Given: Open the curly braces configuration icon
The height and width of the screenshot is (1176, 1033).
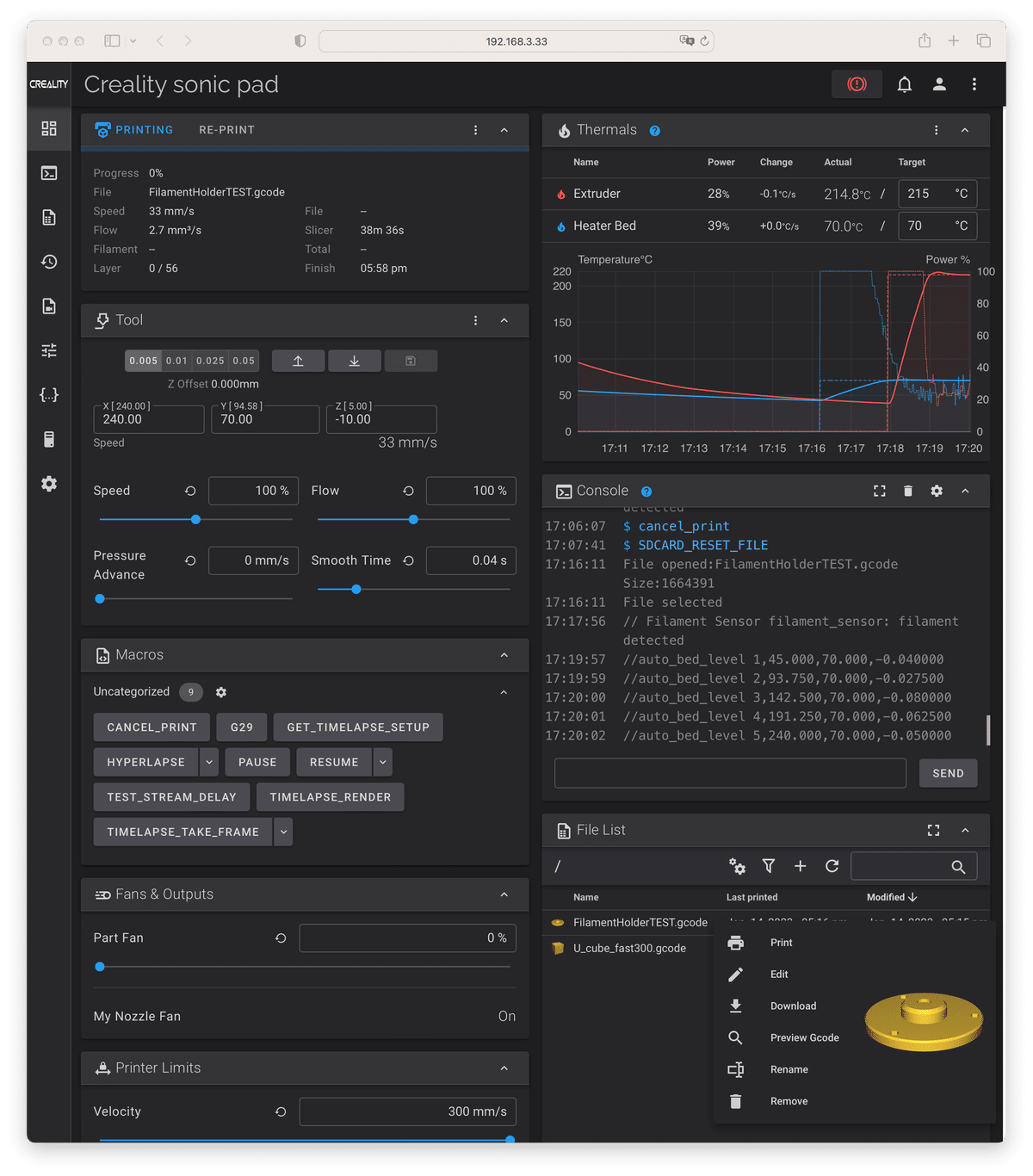Looking at the screenshot, I should 49,395.
